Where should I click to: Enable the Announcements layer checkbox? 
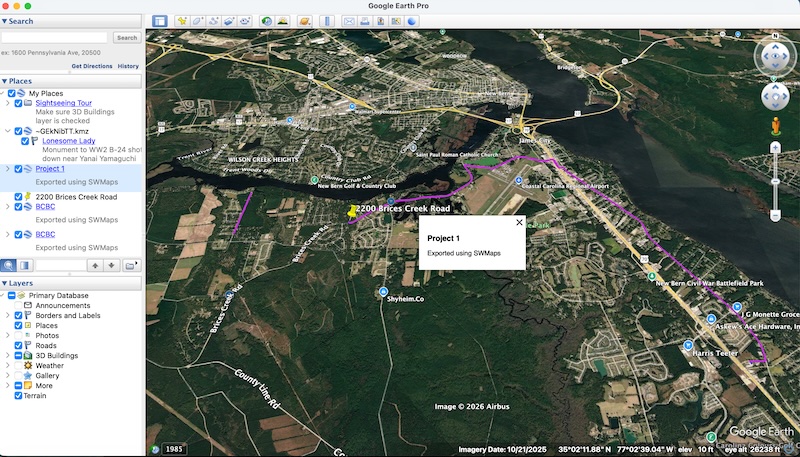tap(18, 306)
